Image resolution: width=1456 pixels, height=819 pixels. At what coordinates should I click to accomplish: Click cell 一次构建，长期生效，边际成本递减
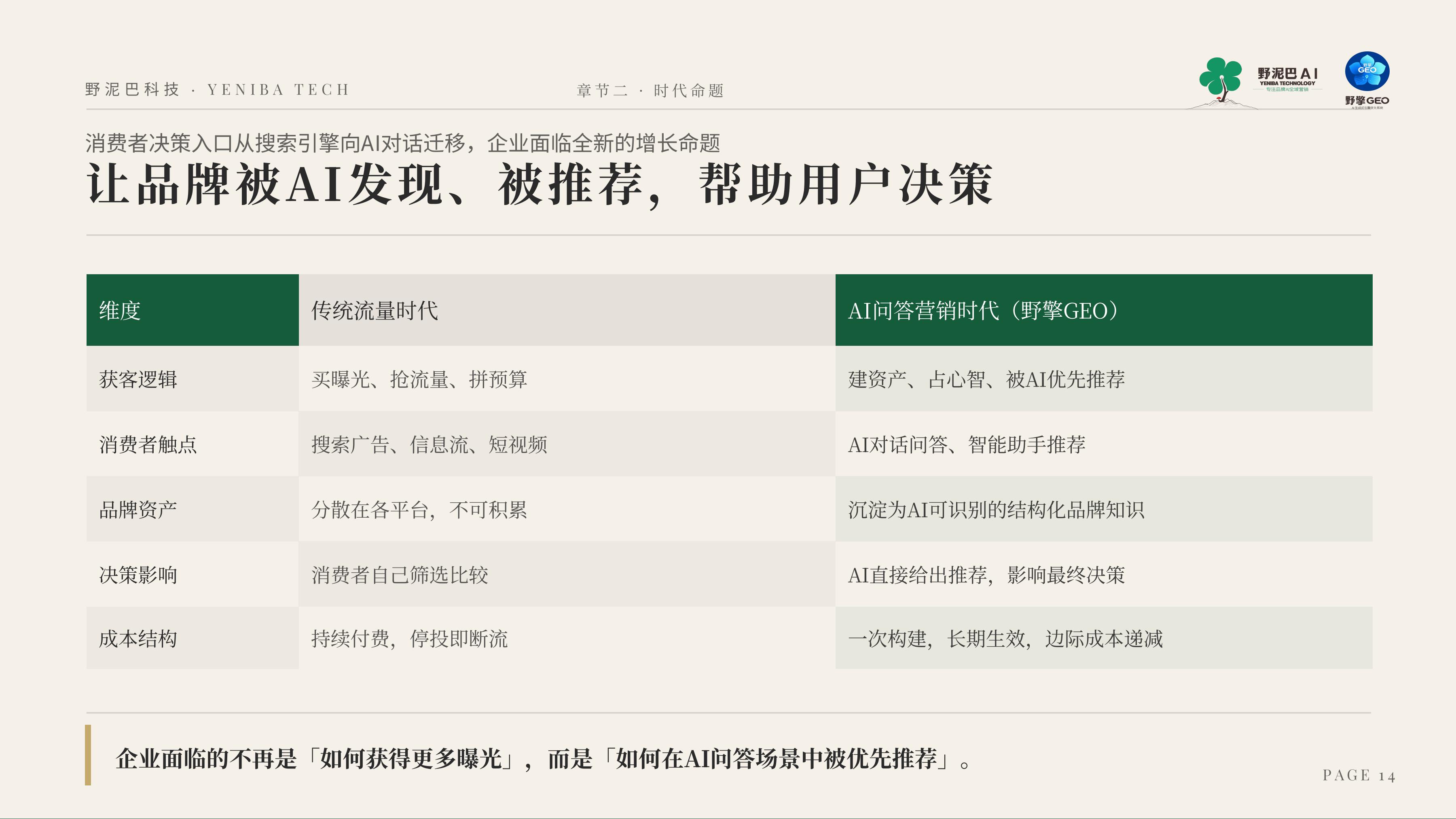tap(1104, 639)
